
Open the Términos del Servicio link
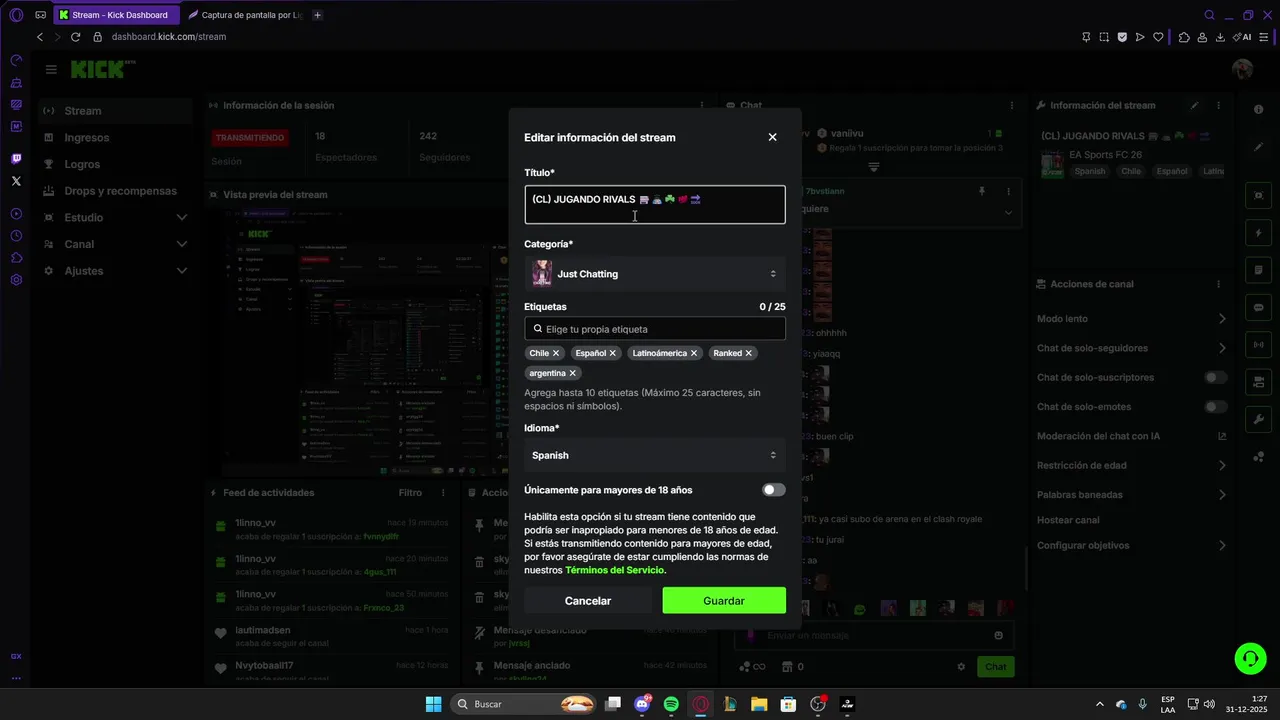614,570
